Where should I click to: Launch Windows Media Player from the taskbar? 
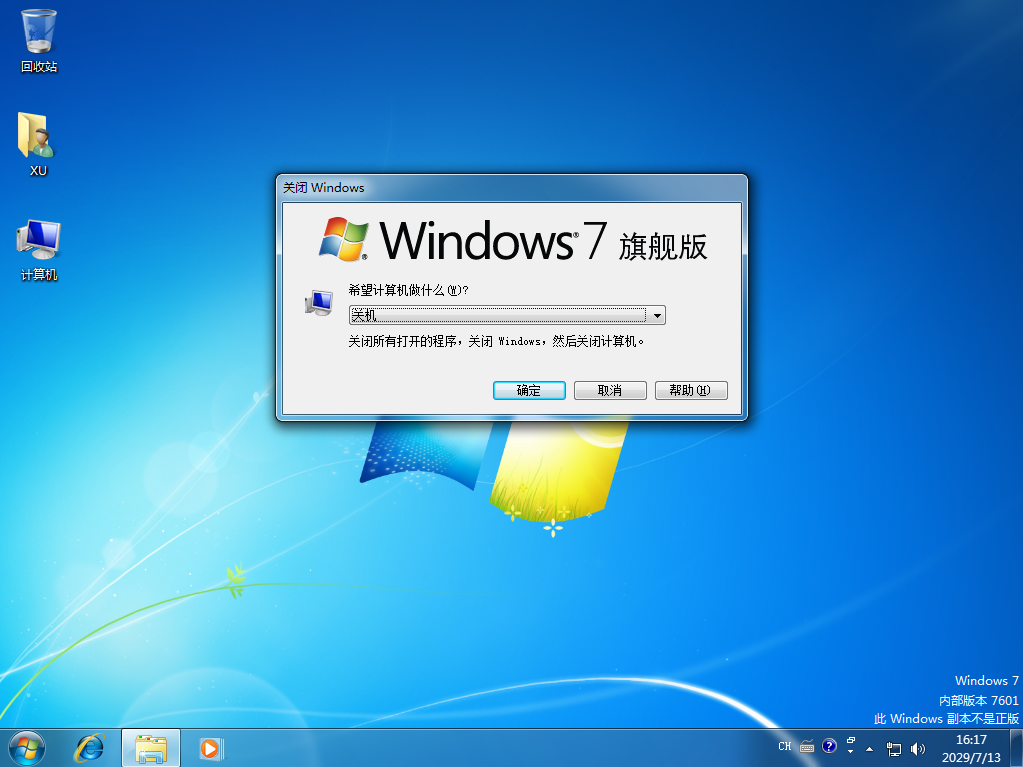tap(210, 747)
